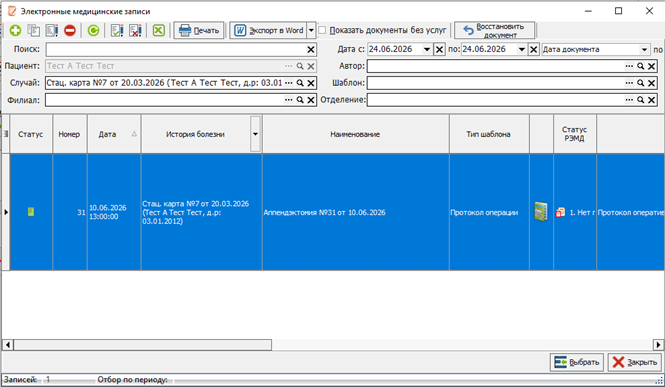Click the horizontal scrollbar thumb

142,345
